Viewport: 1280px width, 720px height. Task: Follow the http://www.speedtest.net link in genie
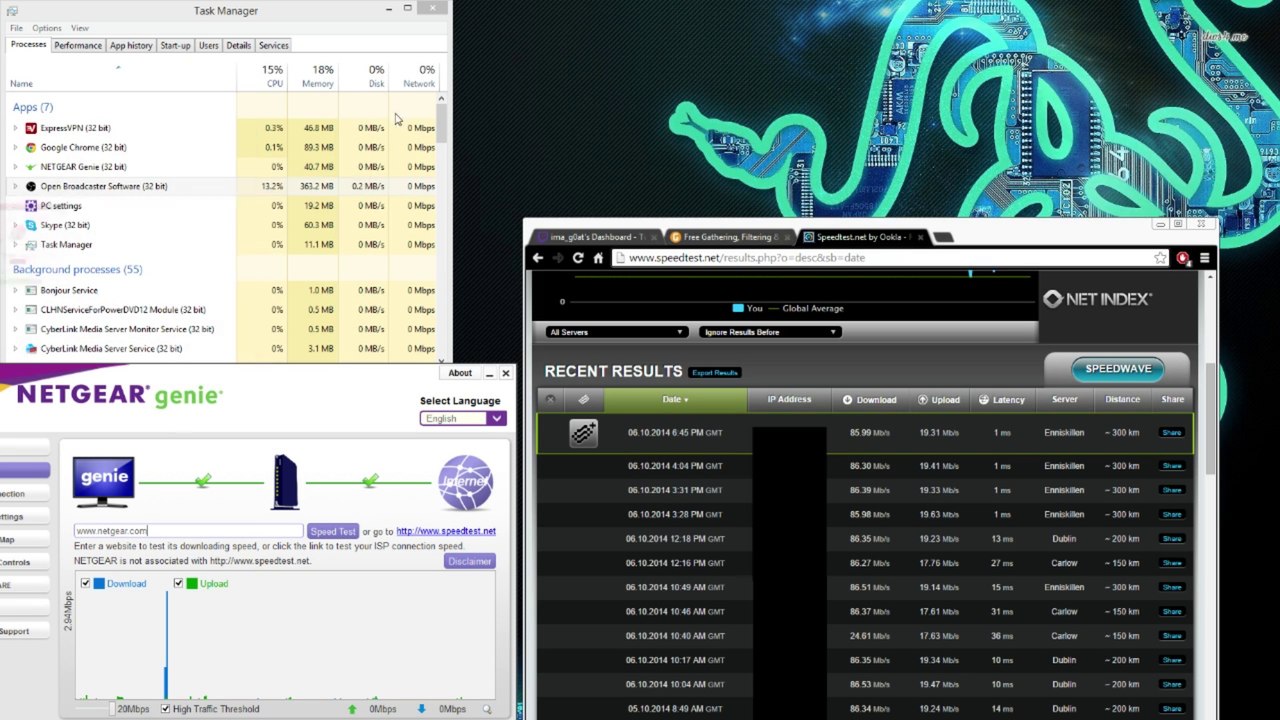point(446,531)
